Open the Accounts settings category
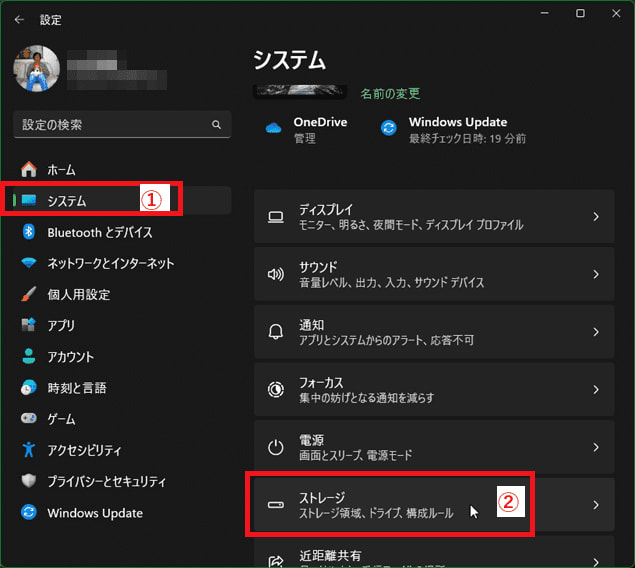The image size is (635, 568). point(70,357)
